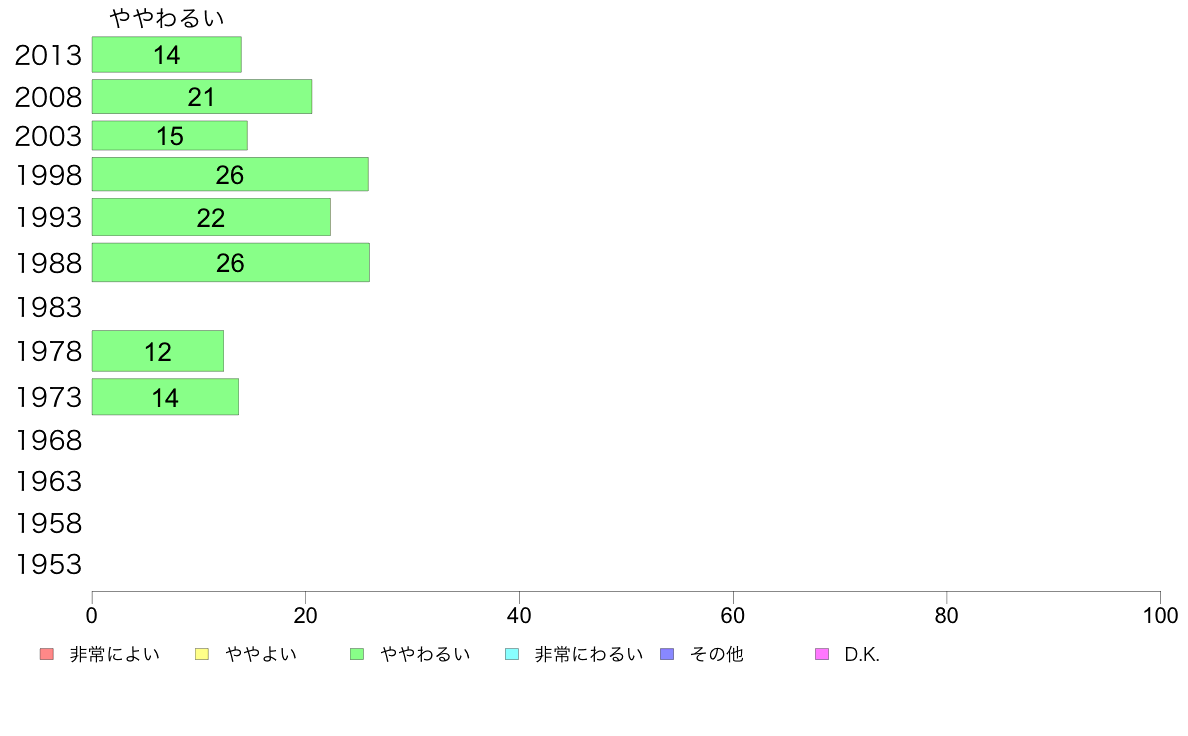Select the 1998 bar showing 26
Viewport: 1188px width, 736px height.
point(230,174)
